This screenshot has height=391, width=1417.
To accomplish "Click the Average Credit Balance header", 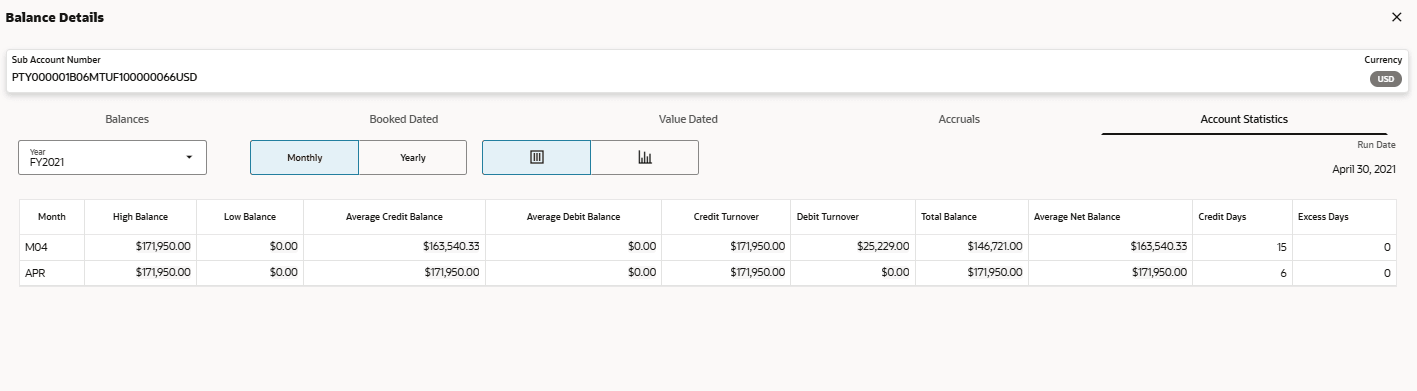I will [394, 216].
